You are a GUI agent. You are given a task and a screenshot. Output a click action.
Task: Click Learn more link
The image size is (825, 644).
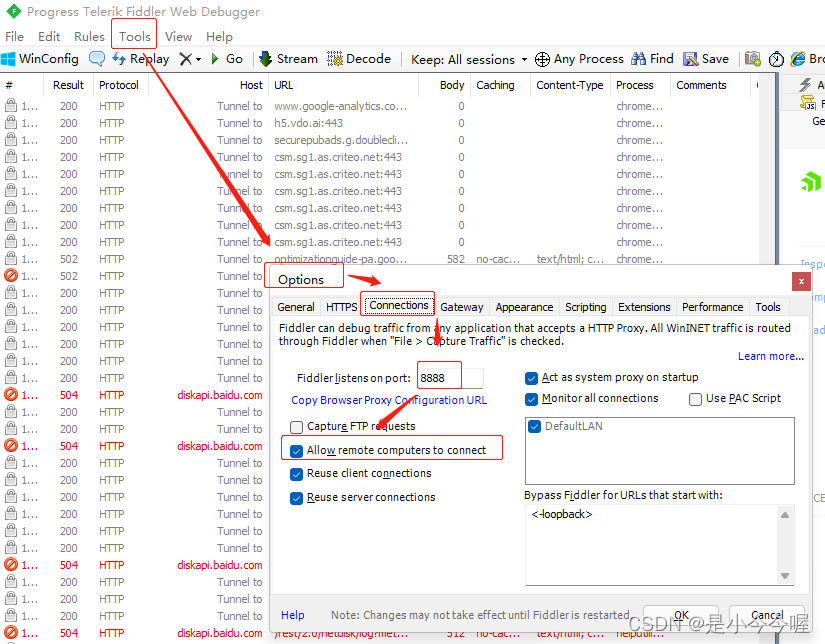tap(771, 356)
